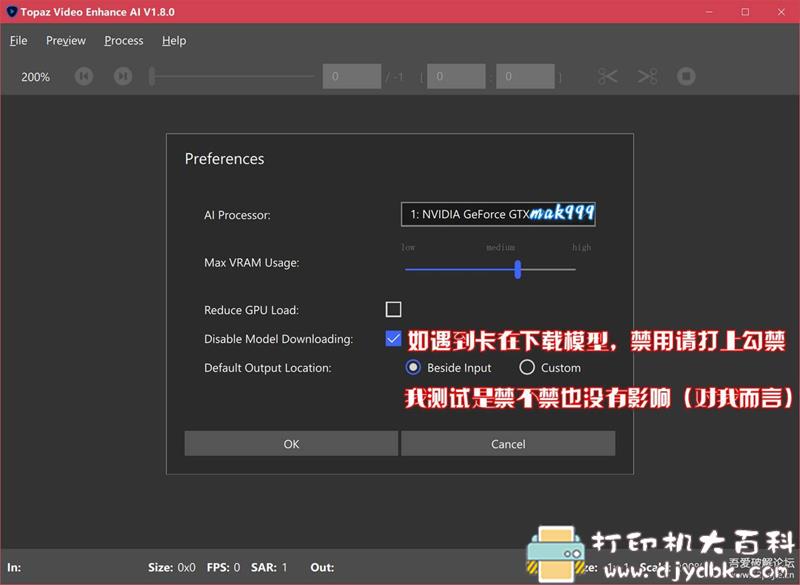Click the scissors trim icon
Viewport: 800px width, 585px height.
tap(608, 77)
